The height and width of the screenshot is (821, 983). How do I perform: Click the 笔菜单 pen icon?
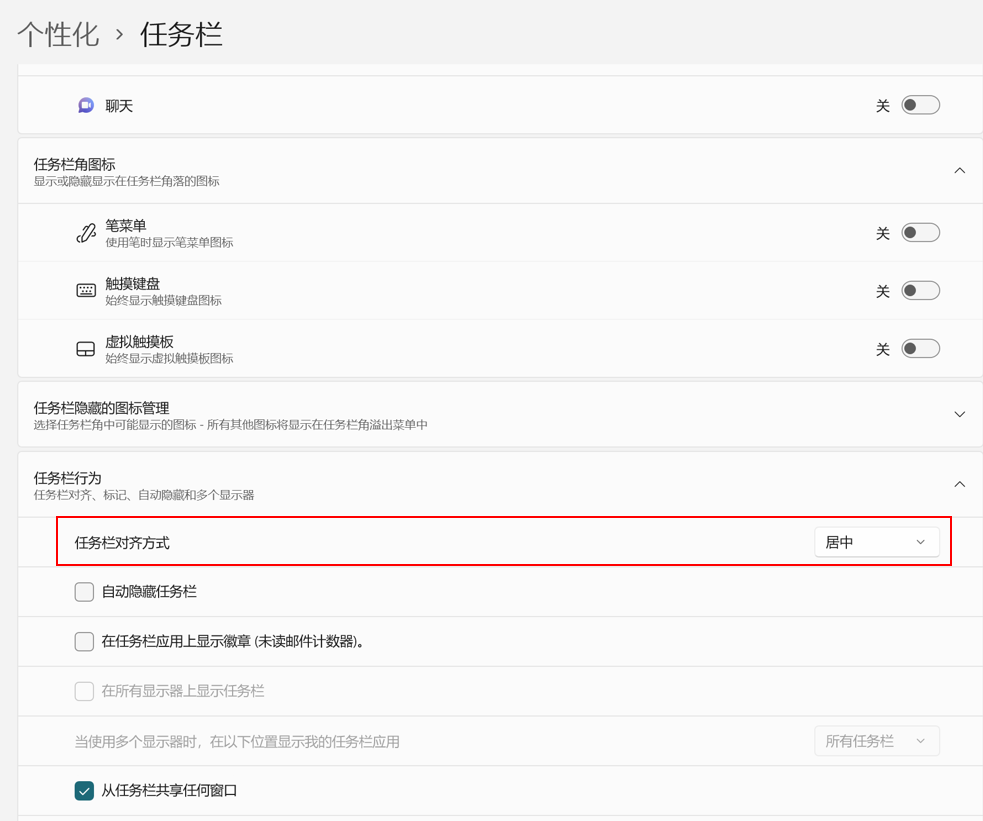click(x=86, y=233)
